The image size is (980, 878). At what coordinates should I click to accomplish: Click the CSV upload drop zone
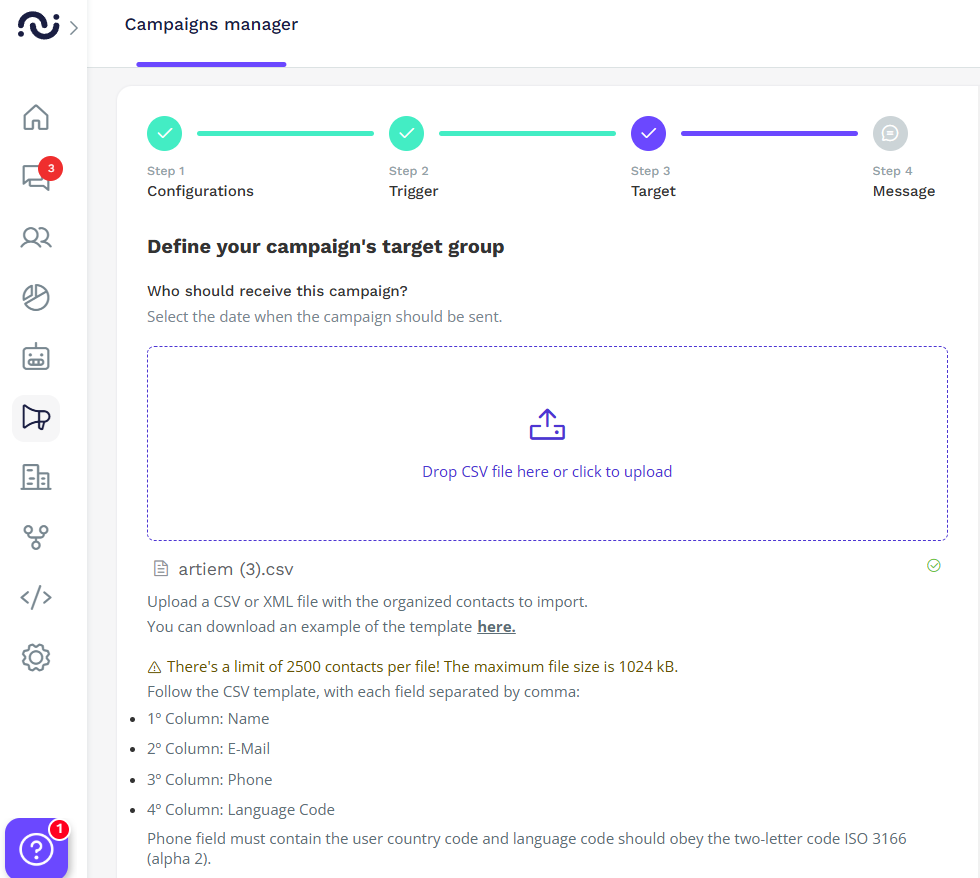547,443
